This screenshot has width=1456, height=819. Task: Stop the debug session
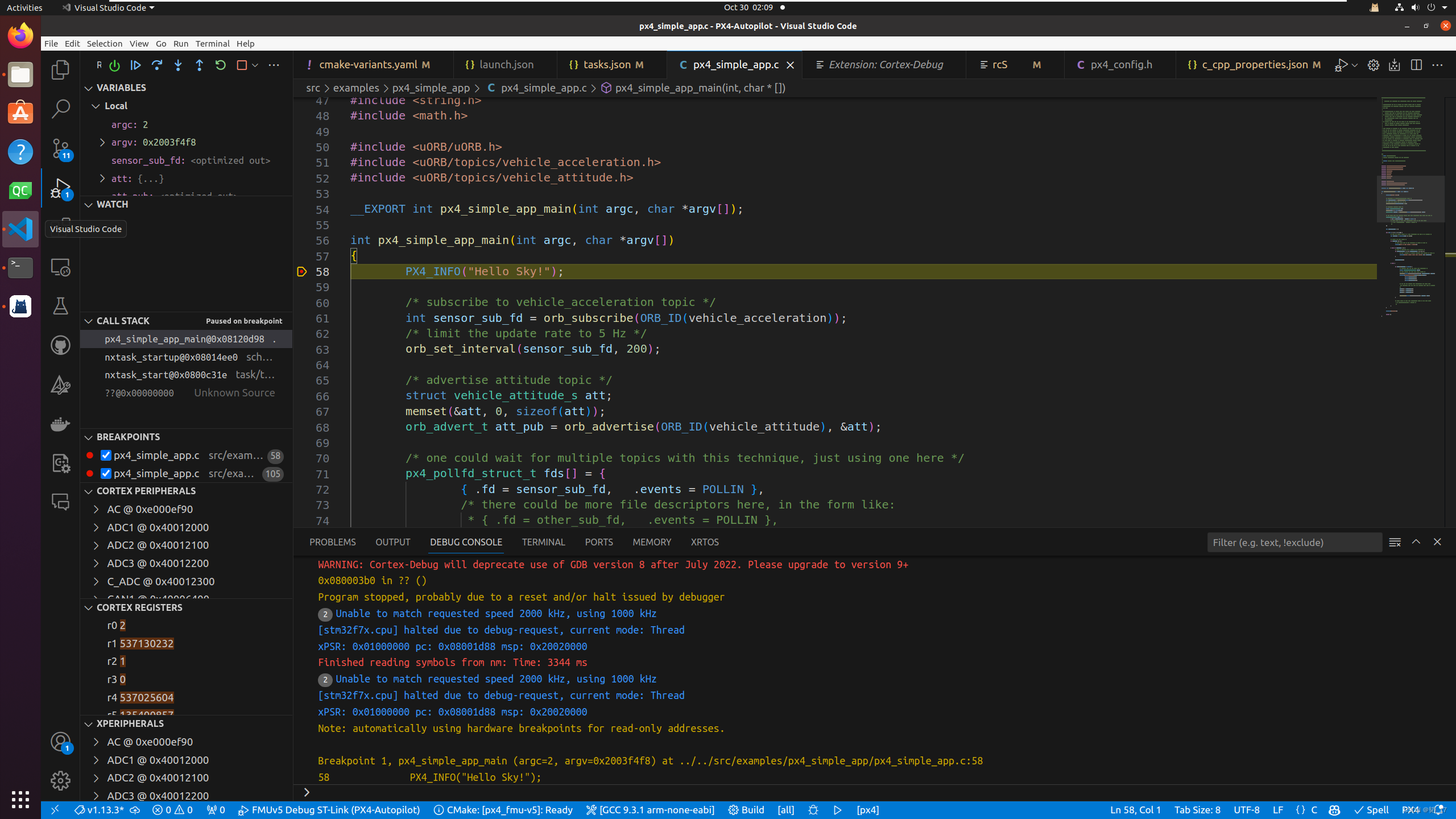pos(242,65)
